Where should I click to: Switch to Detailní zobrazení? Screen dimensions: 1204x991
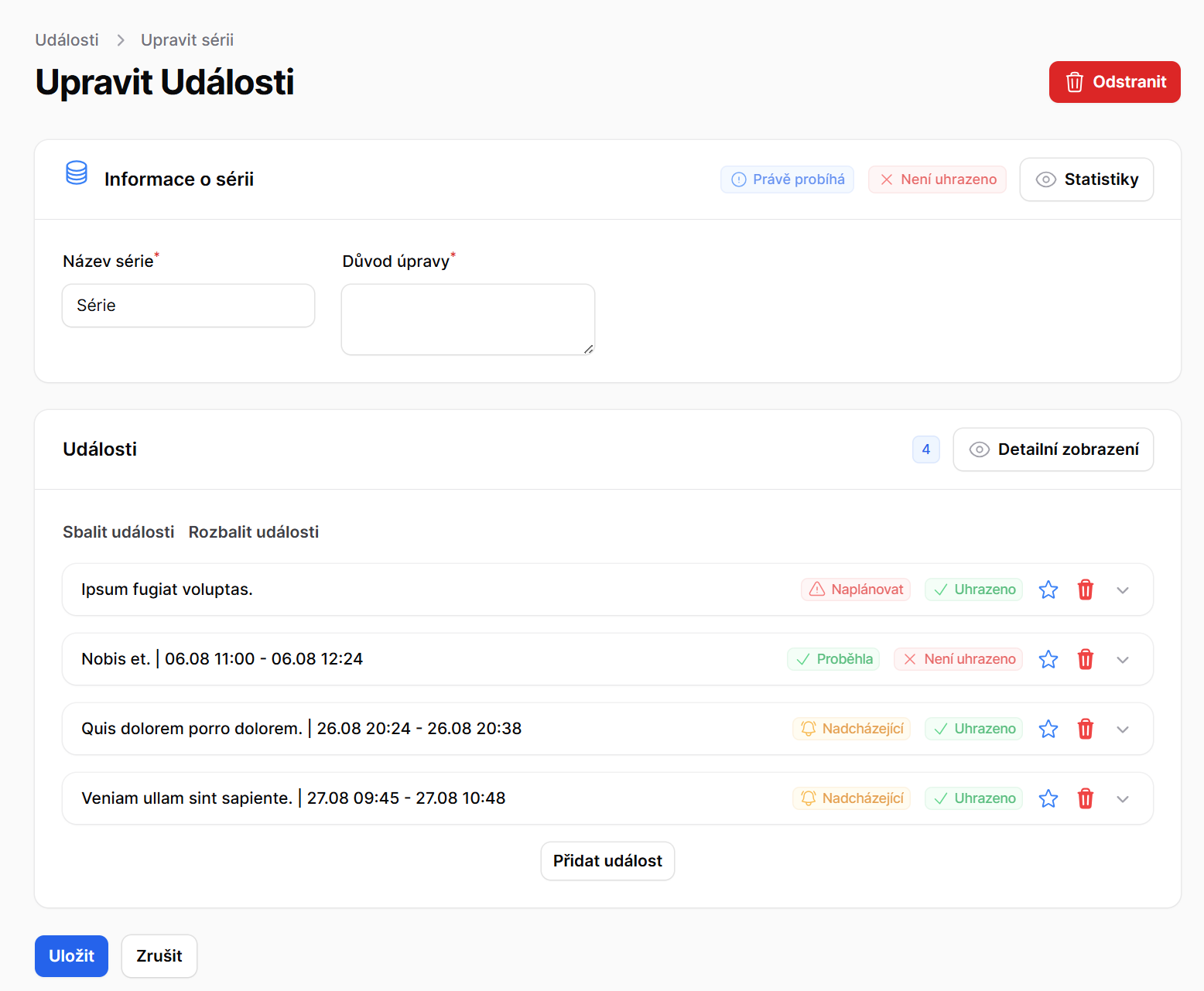pos(1053,449)
